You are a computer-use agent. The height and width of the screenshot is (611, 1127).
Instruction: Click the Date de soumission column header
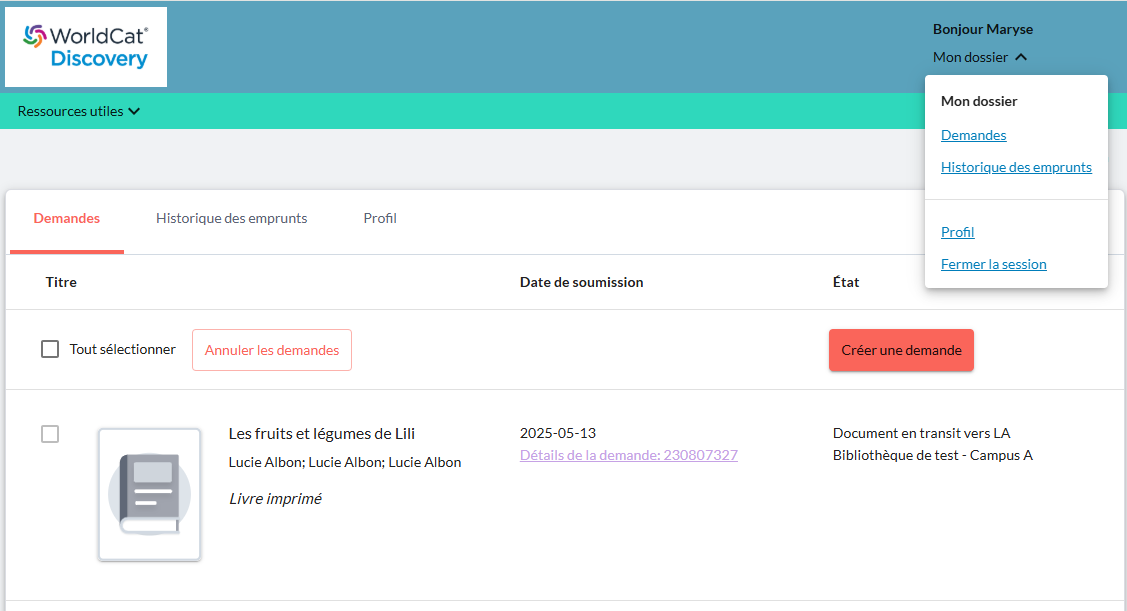(581, 282)
